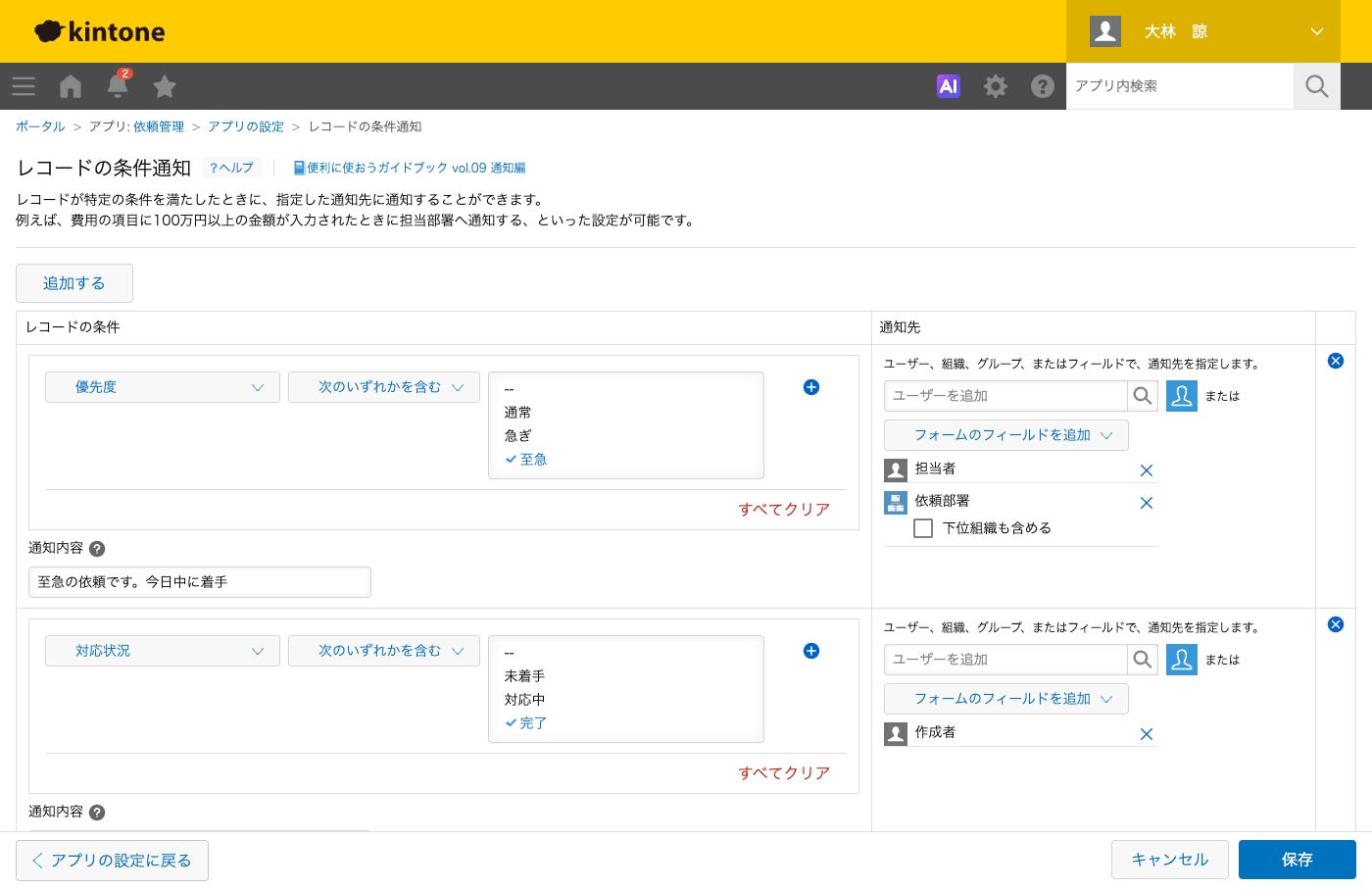This screenshot has height=889, width=1372.
Task: Remove 依頼部署 from recipients
Action: [1146, 503]
